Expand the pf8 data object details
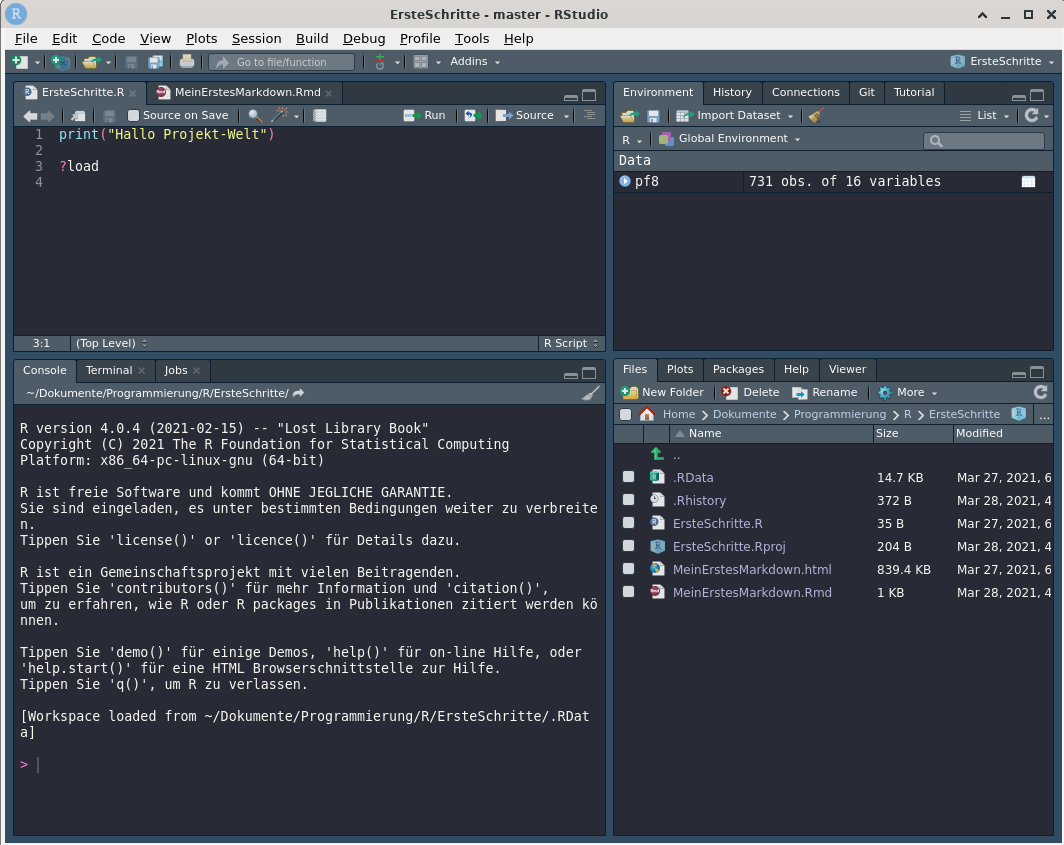The height and width of the screenshot is (845, 1064). tap(625, 181)
